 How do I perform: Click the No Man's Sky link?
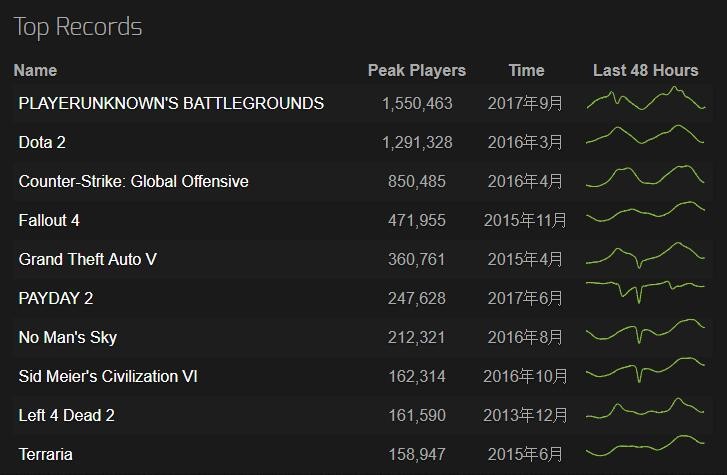[68, 337]
